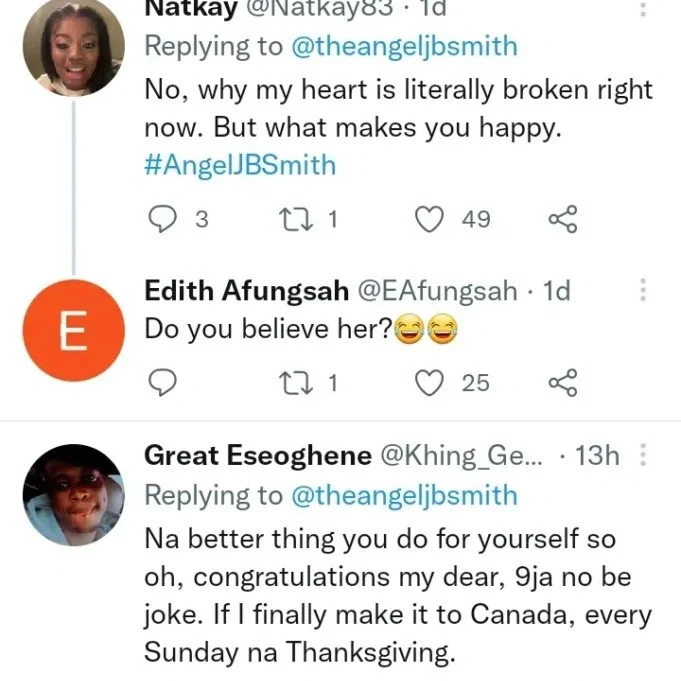The width and height of the screenshot is (681, 681).
Task: Open Great Eseoghene's profile name
Action: (257, 457)
